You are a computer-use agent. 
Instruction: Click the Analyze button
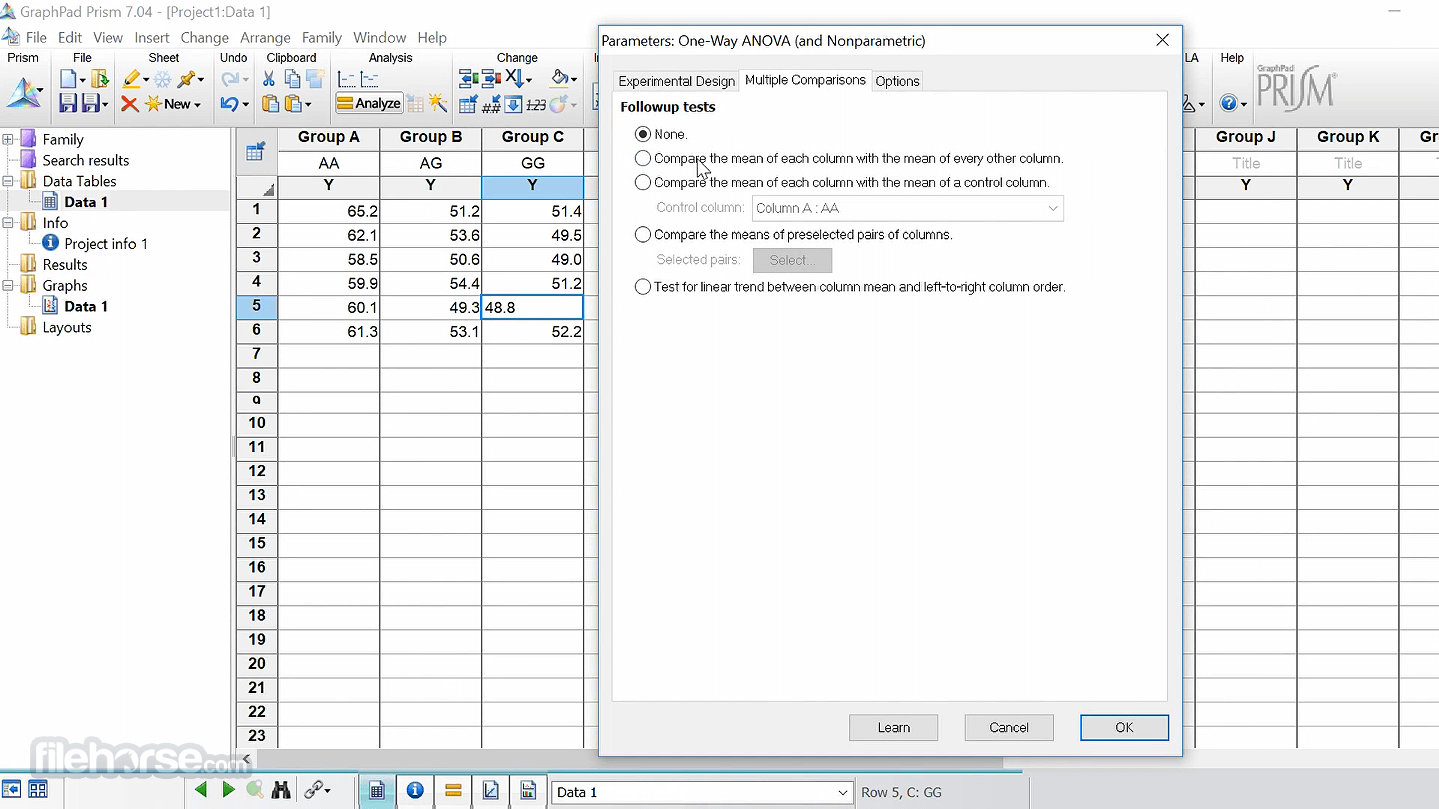tap(368, 103)
